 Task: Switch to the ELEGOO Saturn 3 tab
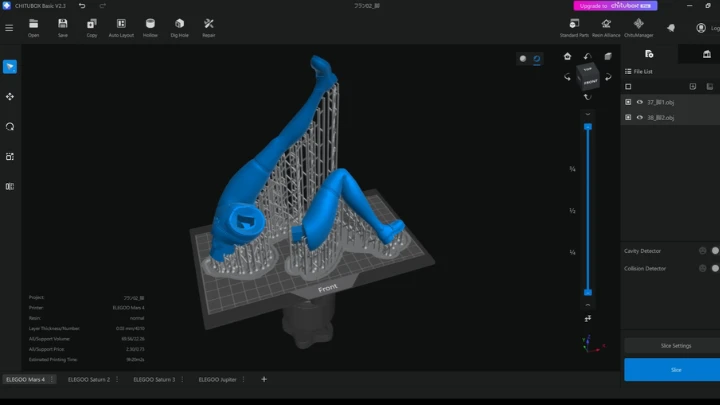154,379
